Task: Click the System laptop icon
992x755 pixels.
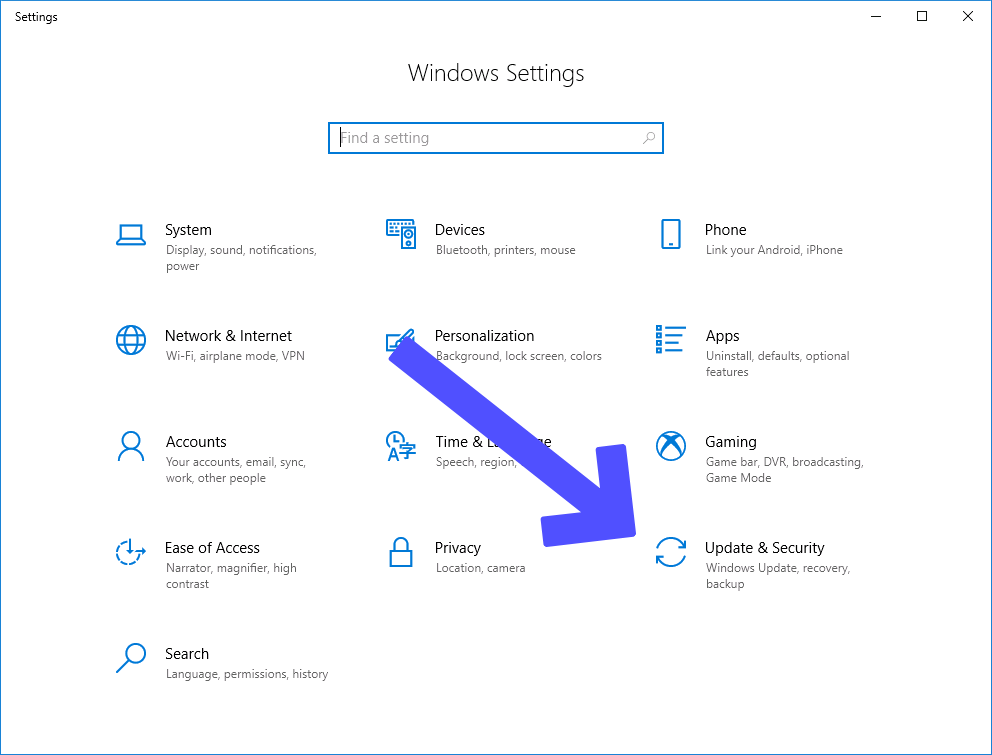Action: [x=131, y=234]
